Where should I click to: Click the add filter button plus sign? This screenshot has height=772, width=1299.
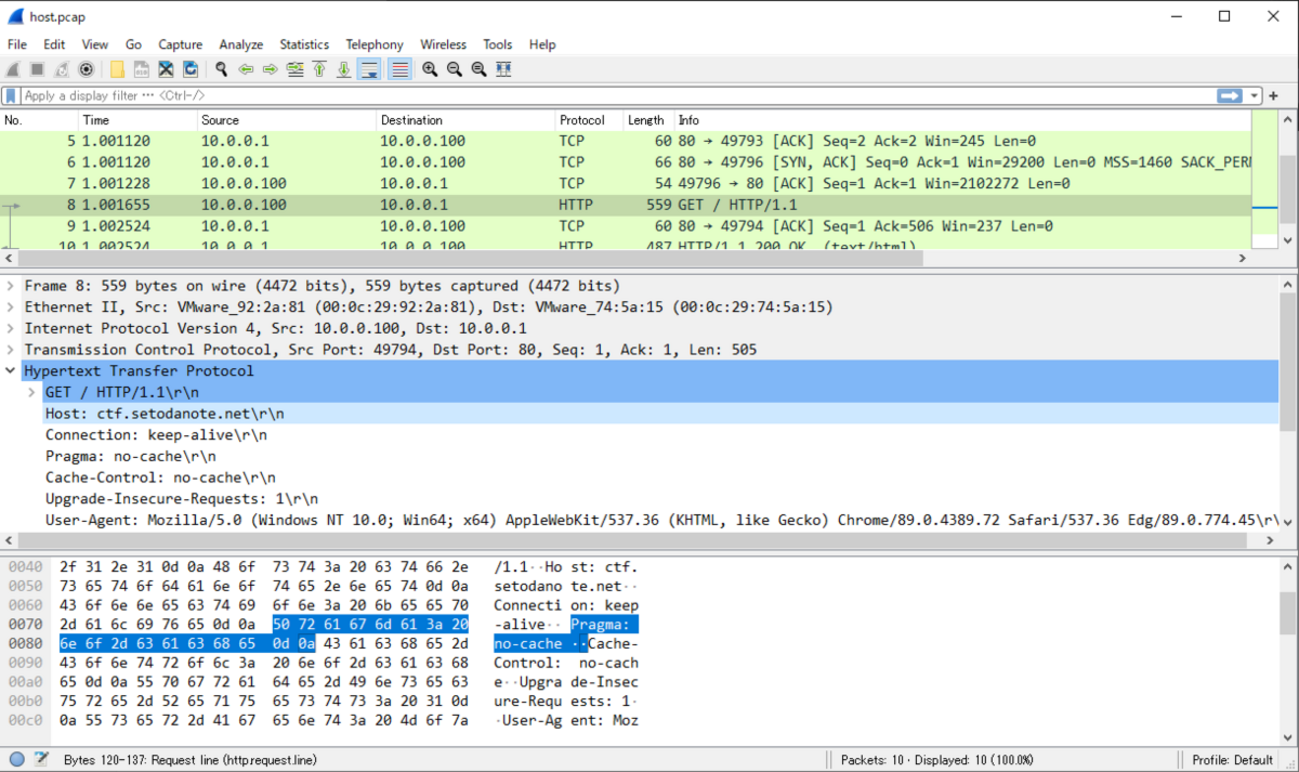pos(1274,96)
